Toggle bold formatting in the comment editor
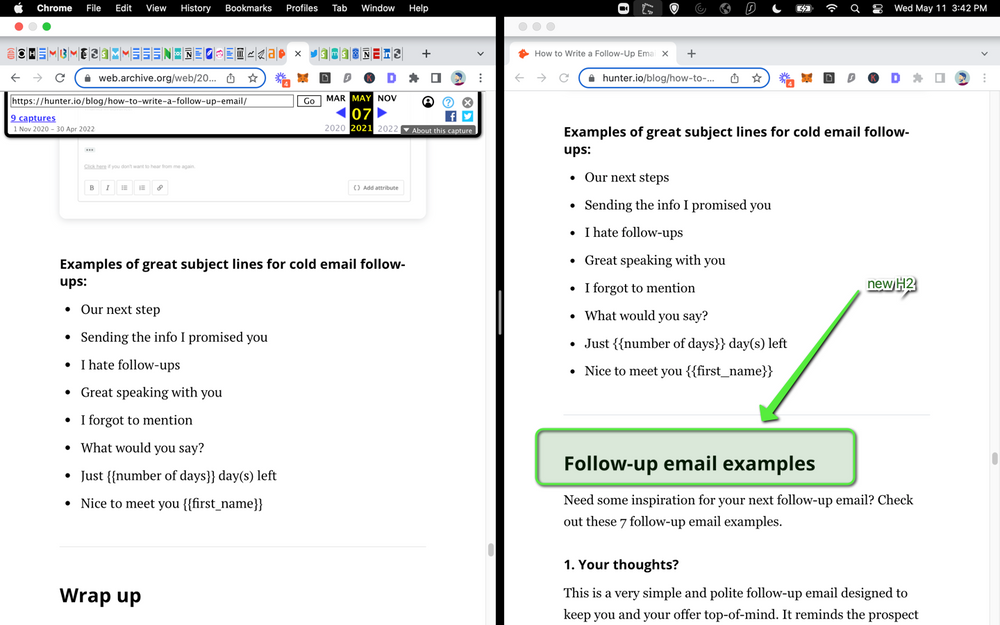The height and width of the screenshot is (625, 1000). (x=92, y=187)
